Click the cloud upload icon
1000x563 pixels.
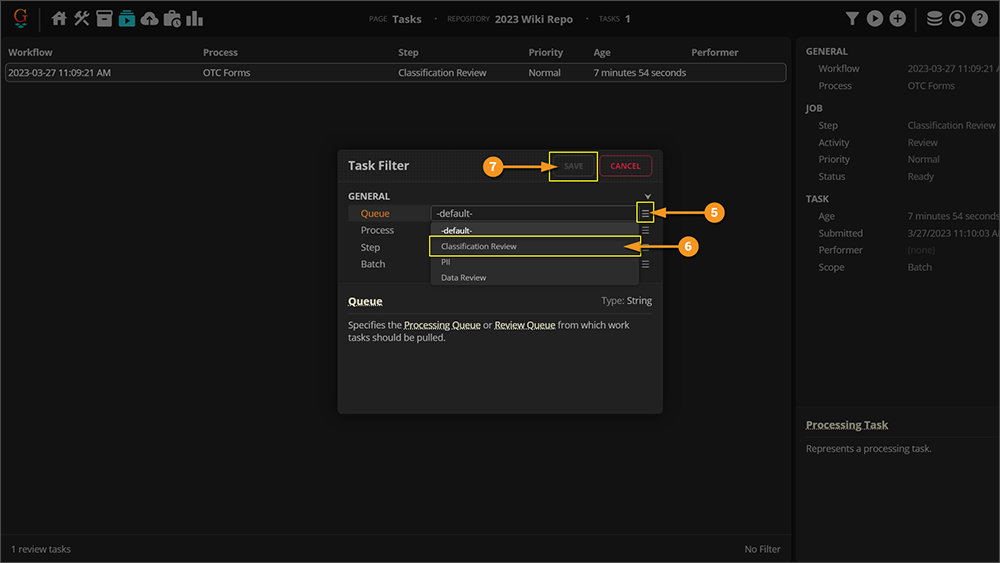point(149,18)
